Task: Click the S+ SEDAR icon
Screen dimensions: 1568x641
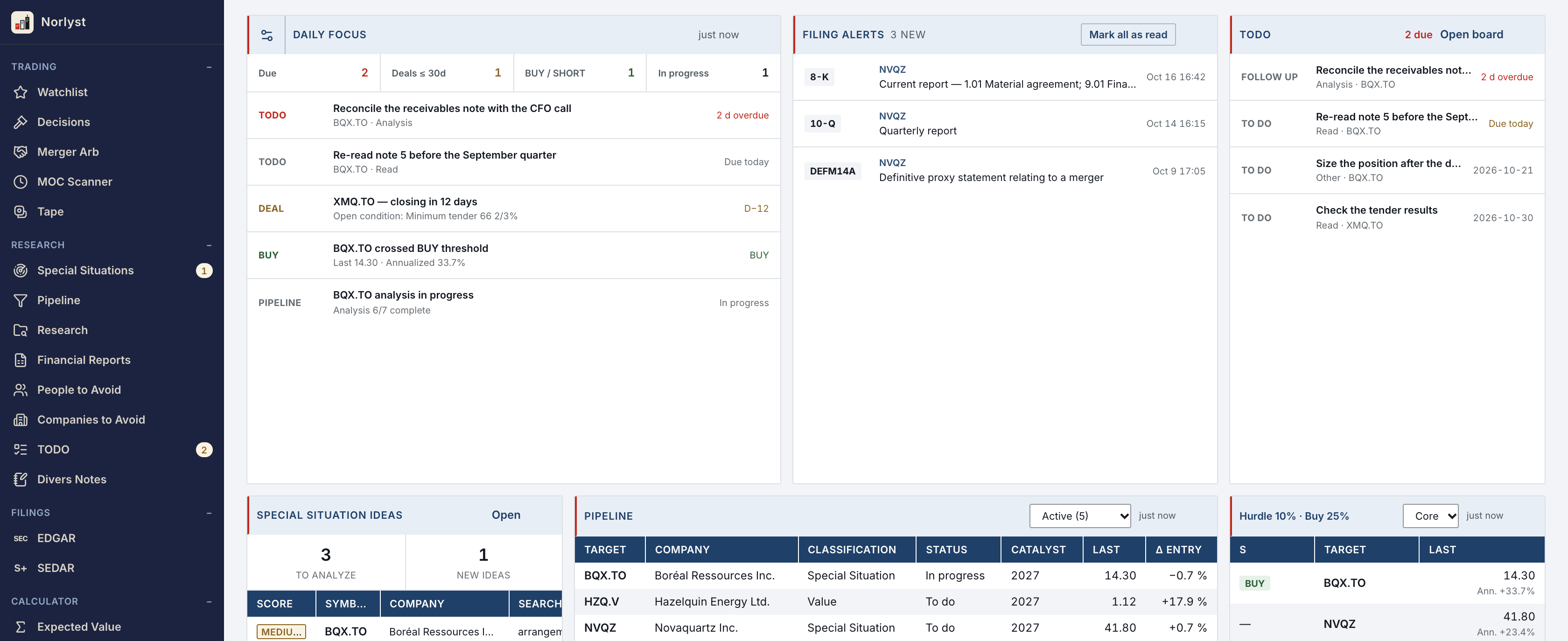Action: 21,569
